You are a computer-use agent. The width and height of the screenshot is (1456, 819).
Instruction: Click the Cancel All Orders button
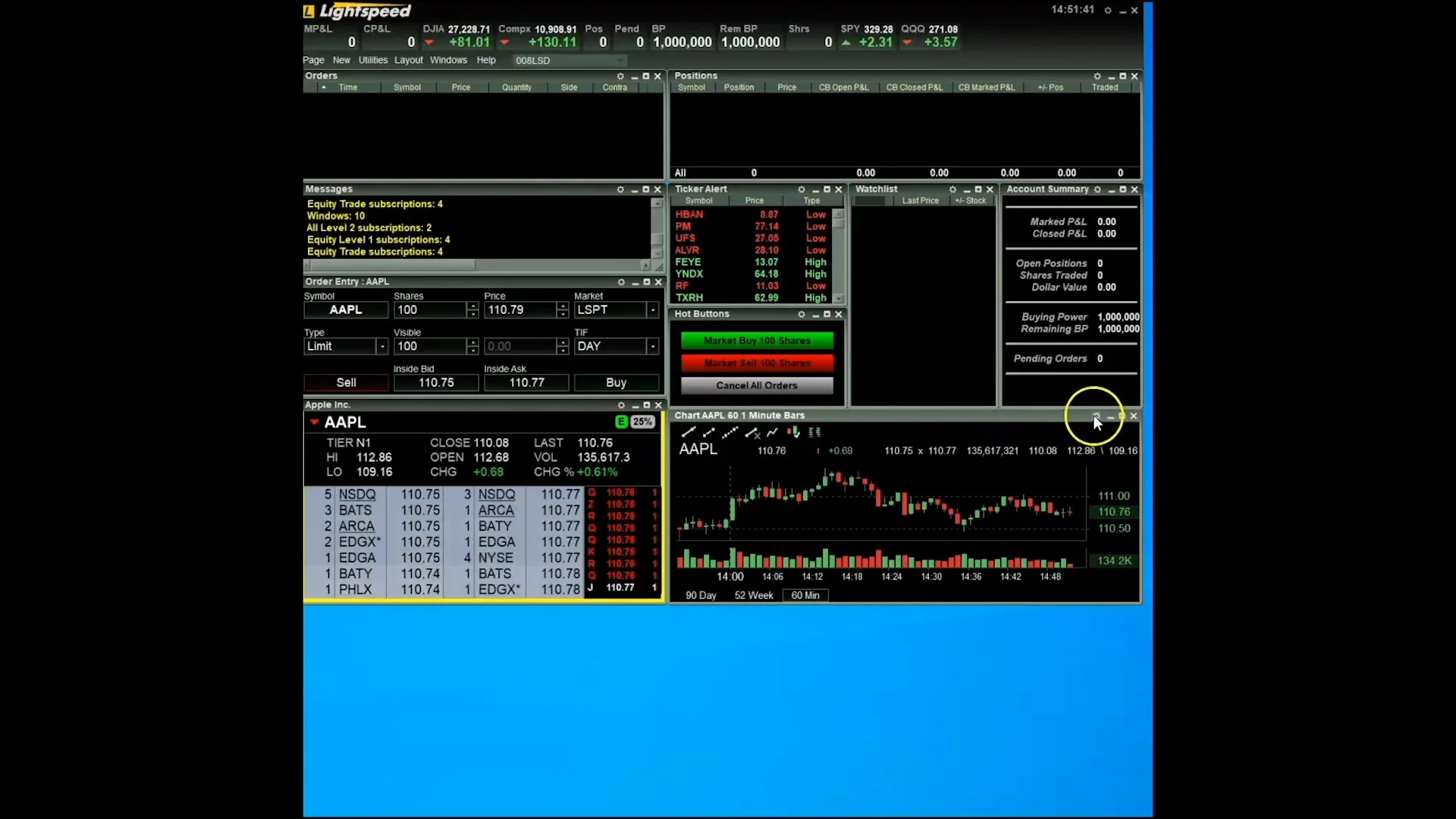point(757,385)
